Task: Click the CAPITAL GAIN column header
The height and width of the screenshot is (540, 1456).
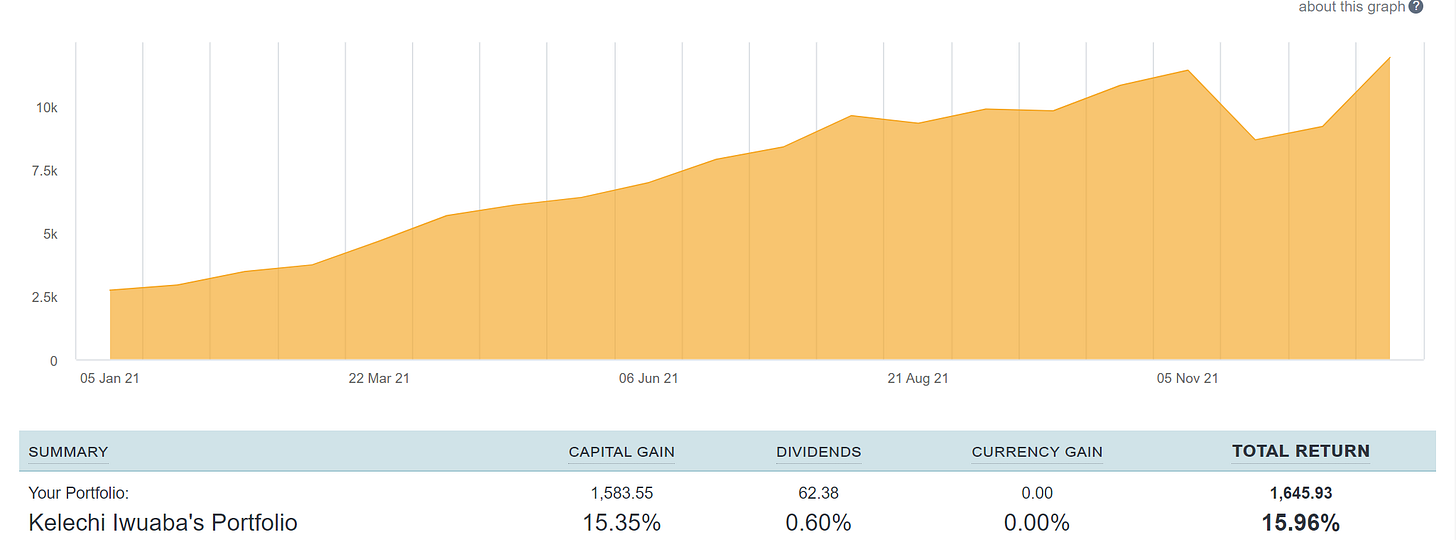Action: tap(622, 452)
